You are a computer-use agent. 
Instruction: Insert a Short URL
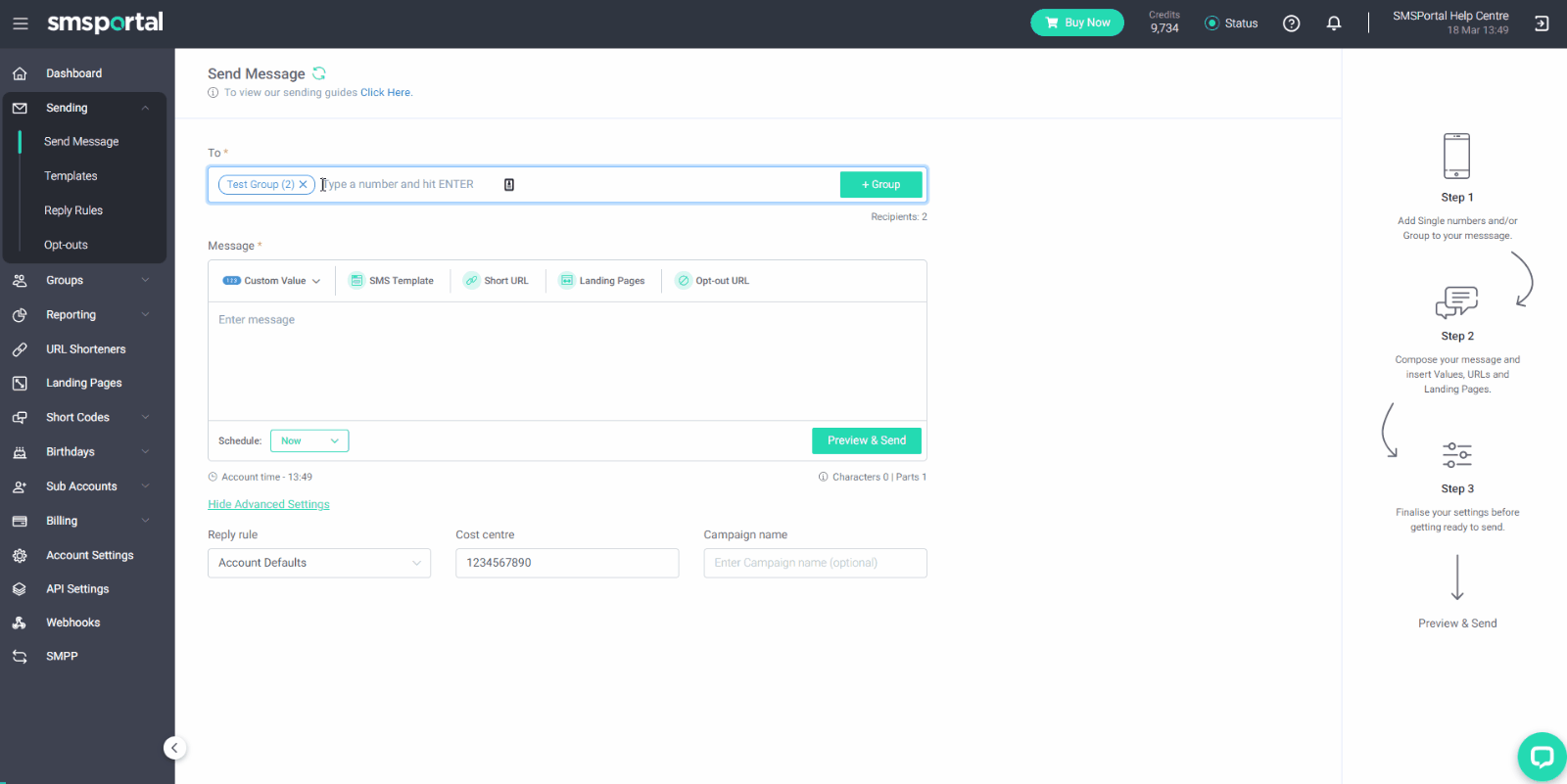(497, 281)
